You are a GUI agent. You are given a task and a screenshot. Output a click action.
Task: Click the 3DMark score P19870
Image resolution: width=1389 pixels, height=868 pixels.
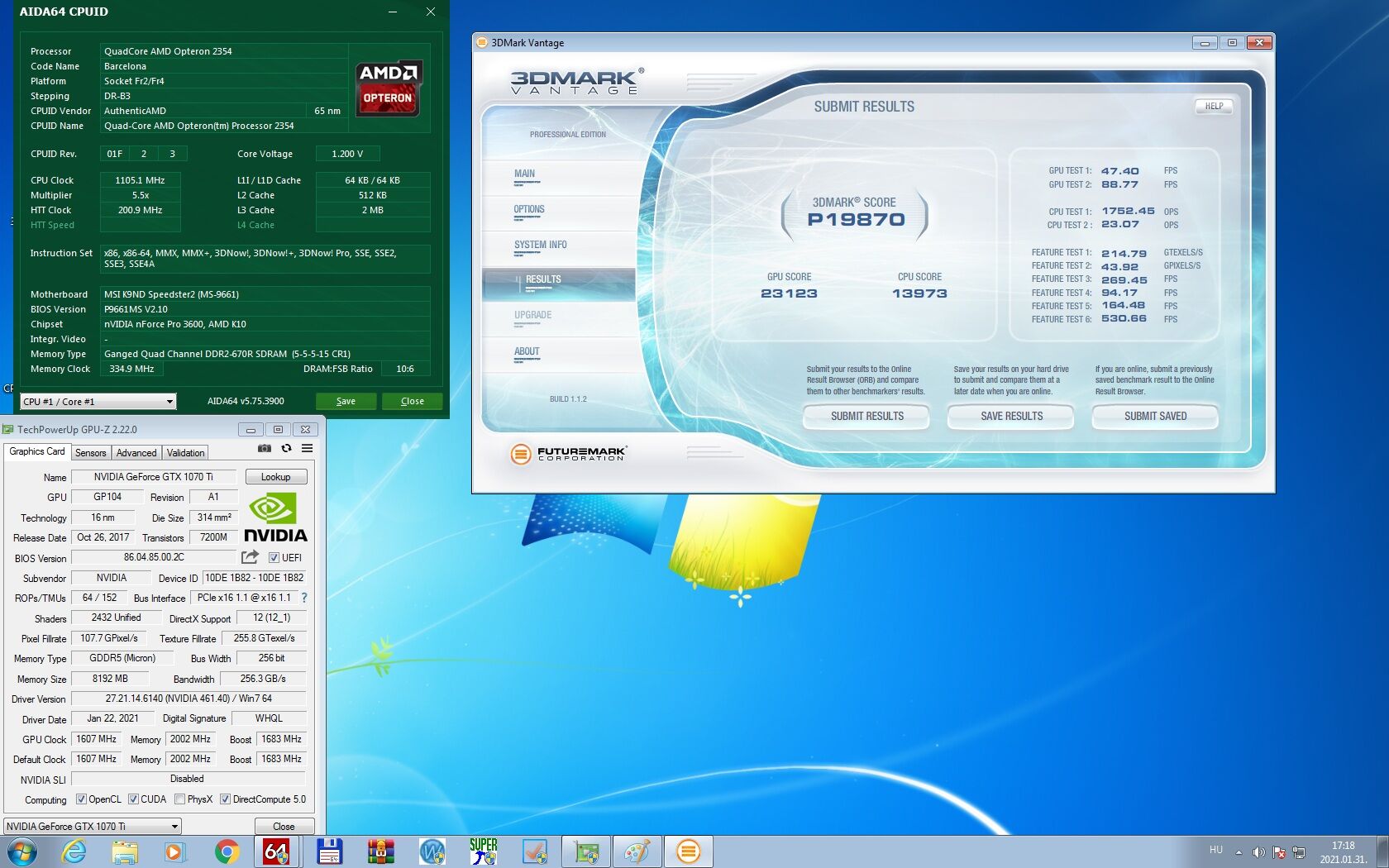point(856,220)
